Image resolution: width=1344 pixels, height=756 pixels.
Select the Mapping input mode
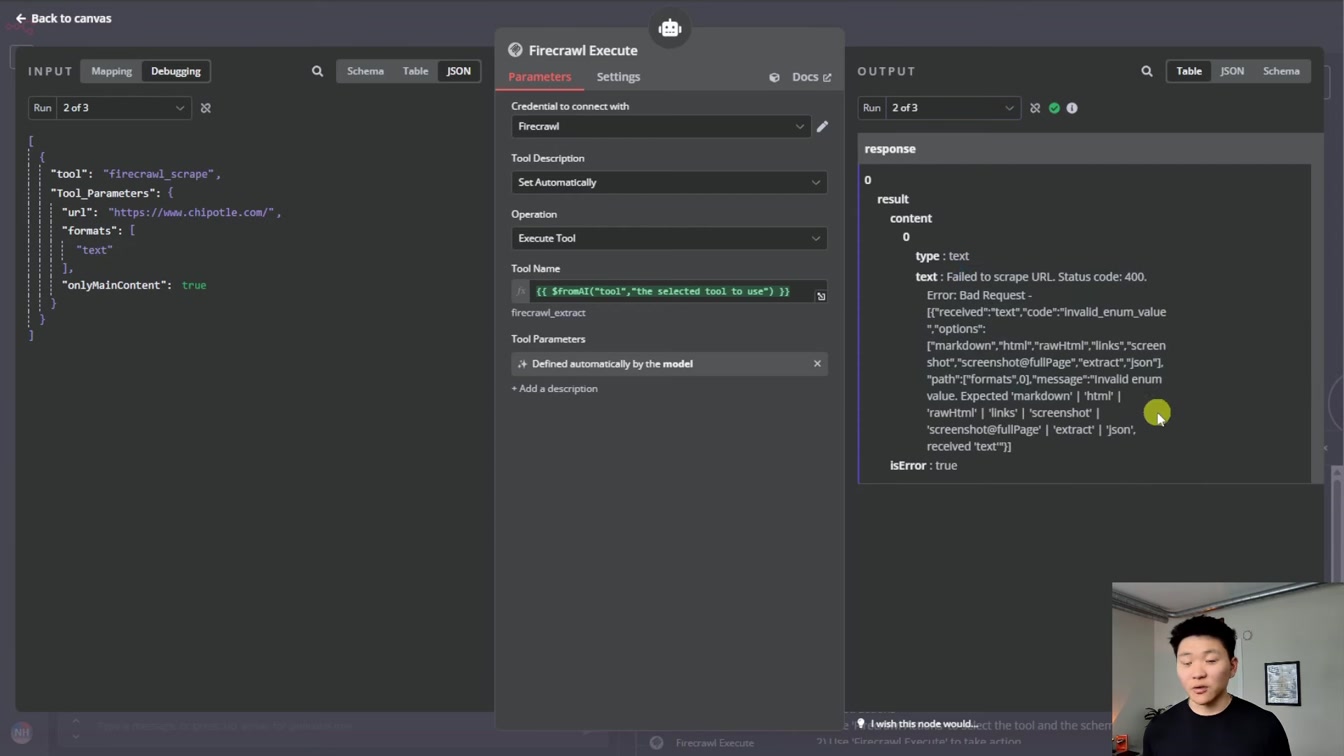click(111, 71)
